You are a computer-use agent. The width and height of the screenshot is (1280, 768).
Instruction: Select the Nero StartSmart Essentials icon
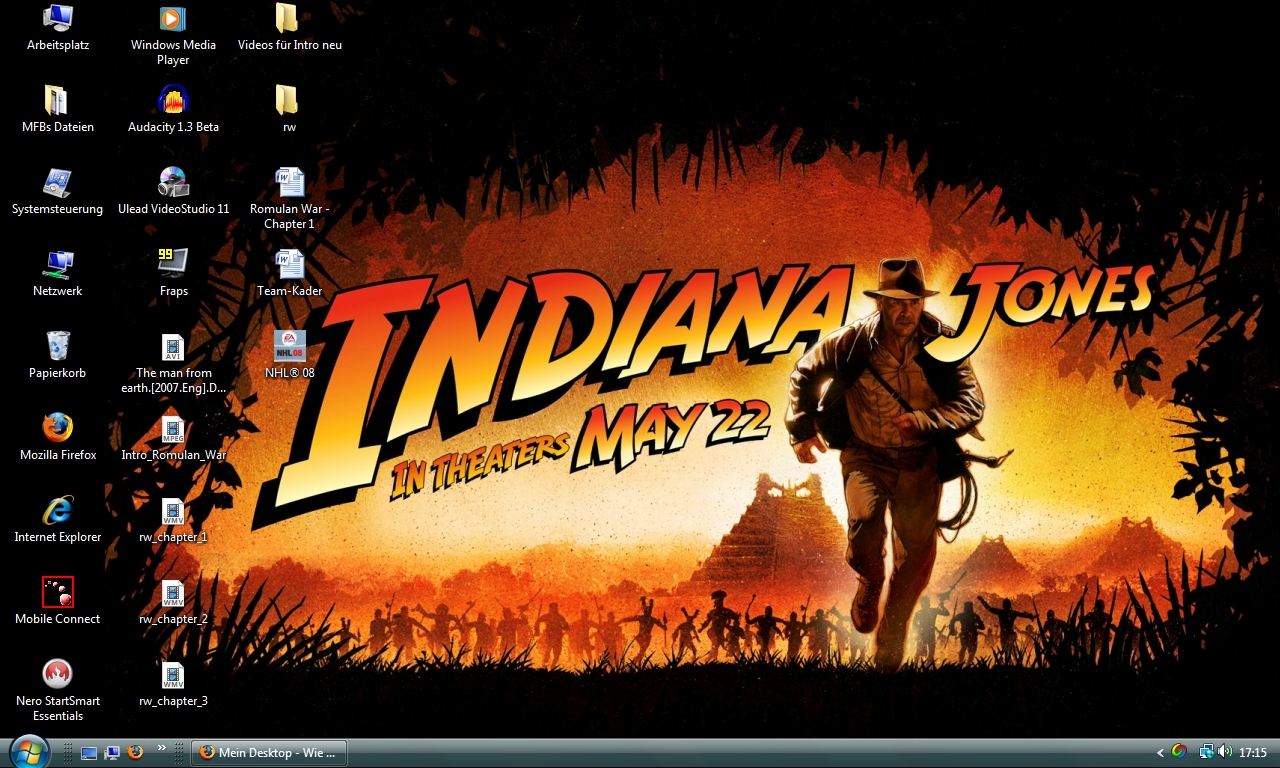coord(58,673)
